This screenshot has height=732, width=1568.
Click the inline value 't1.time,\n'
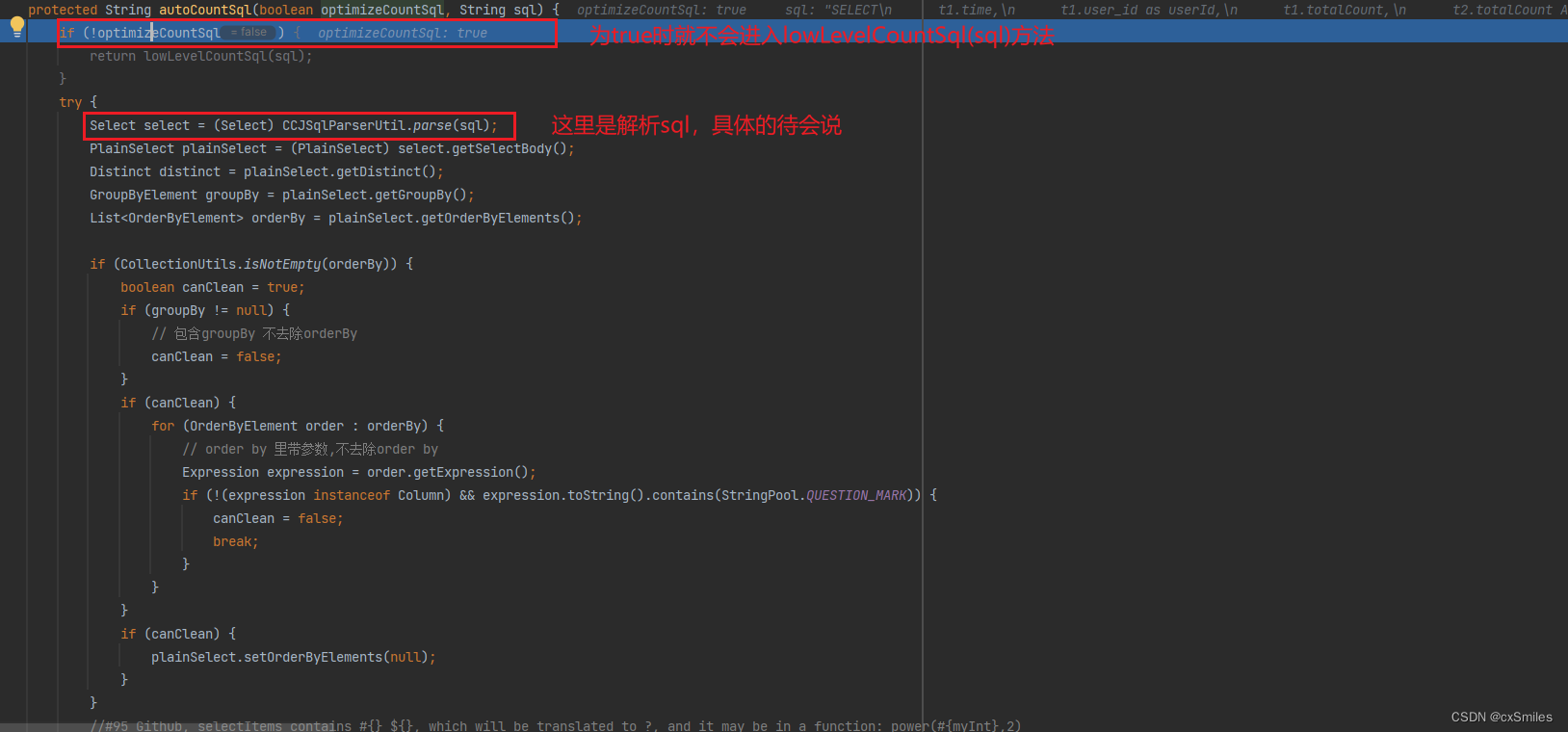pyautogui.click(x=977, y=10)
